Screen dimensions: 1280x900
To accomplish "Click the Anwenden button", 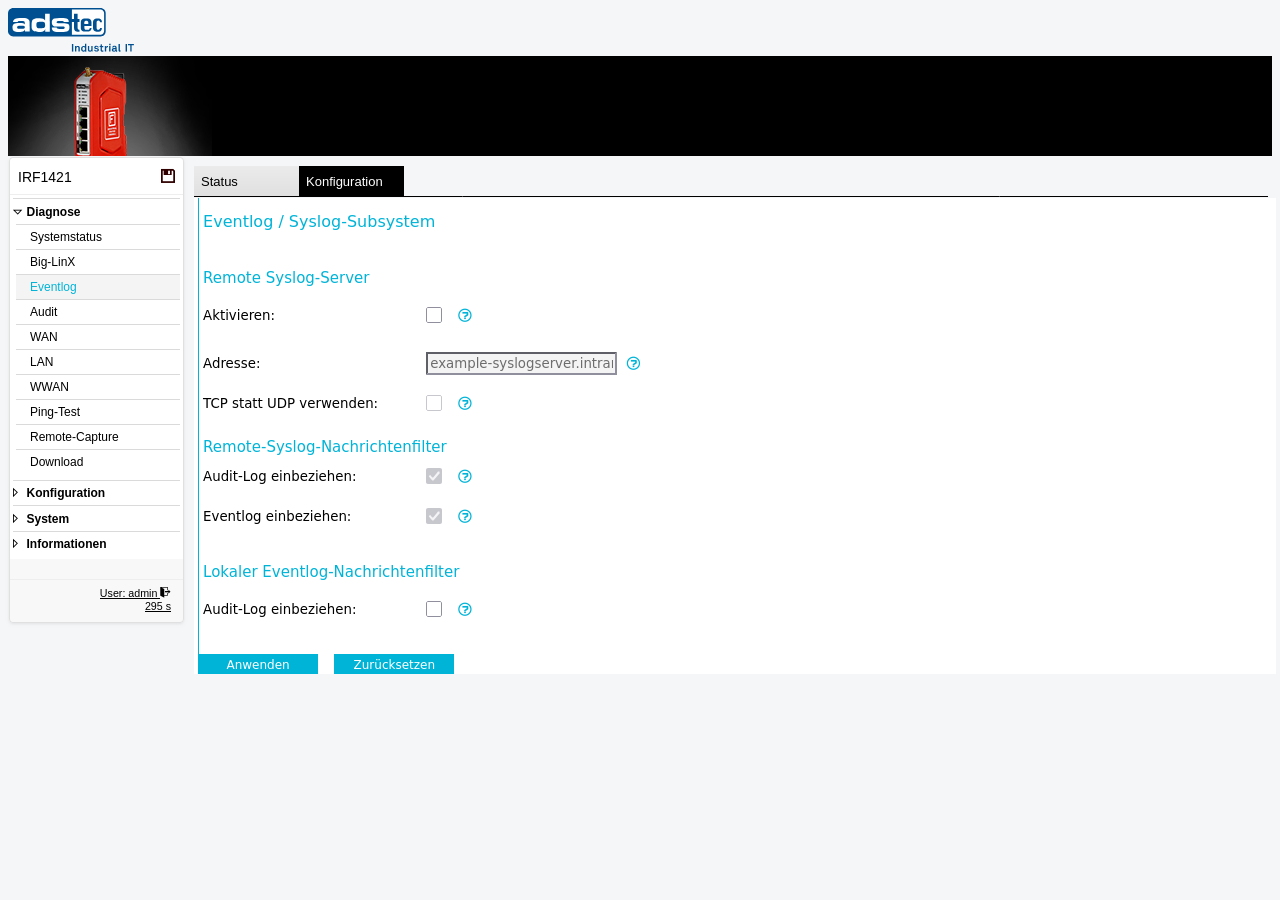I will [x=258, y=664].
